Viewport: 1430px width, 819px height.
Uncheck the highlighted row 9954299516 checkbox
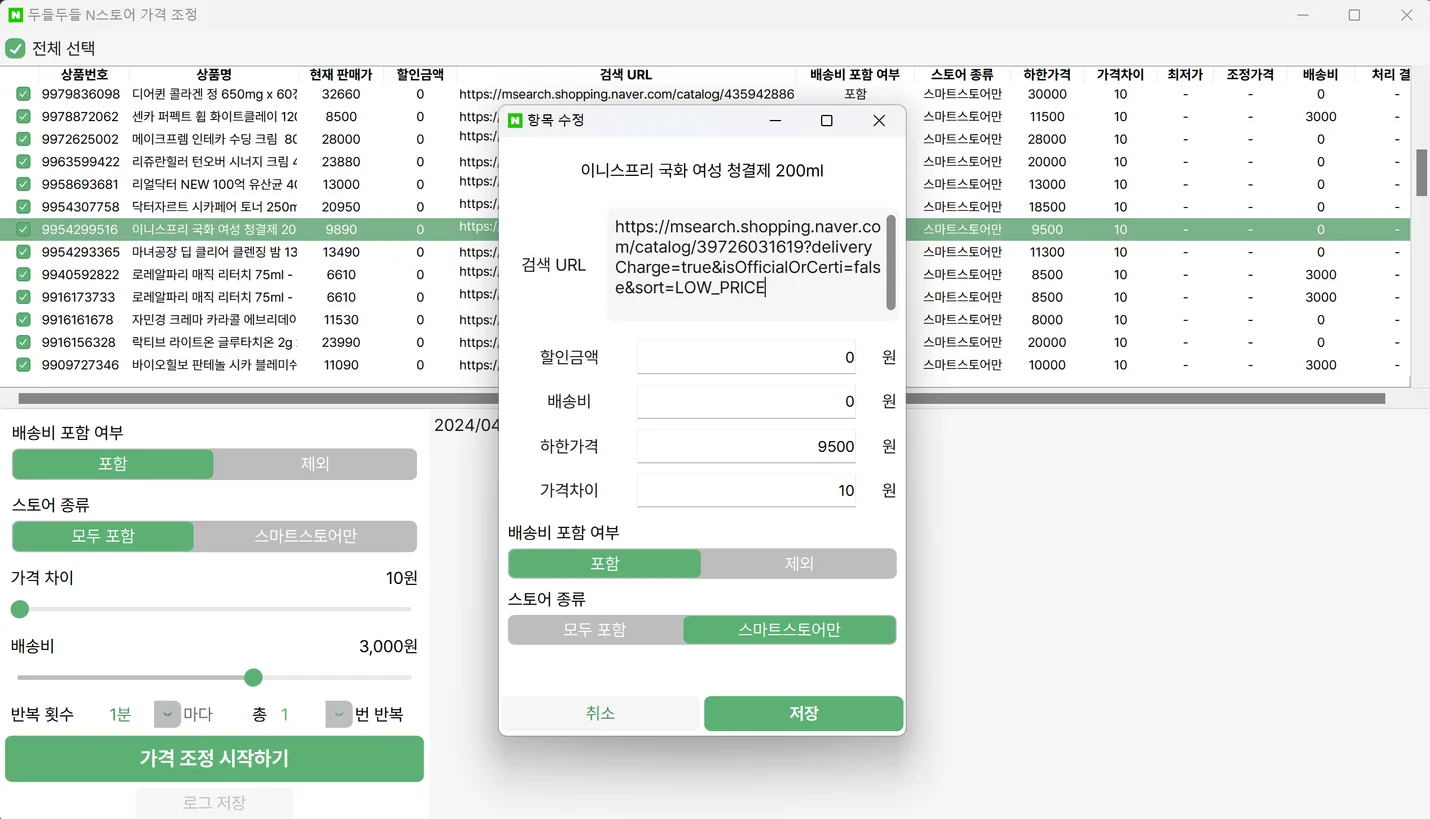click(23, 229)
